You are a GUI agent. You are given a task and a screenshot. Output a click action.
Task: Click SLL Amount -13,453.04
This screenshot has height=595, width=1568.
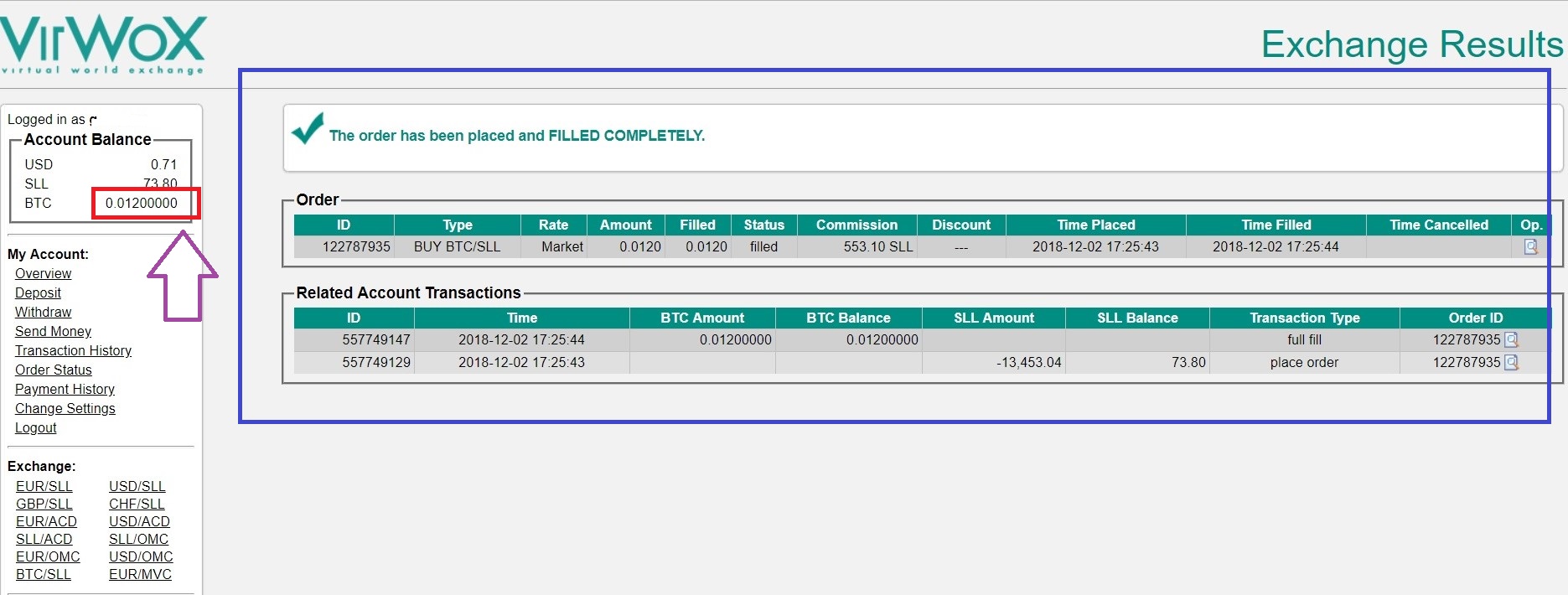(1028, 362)
